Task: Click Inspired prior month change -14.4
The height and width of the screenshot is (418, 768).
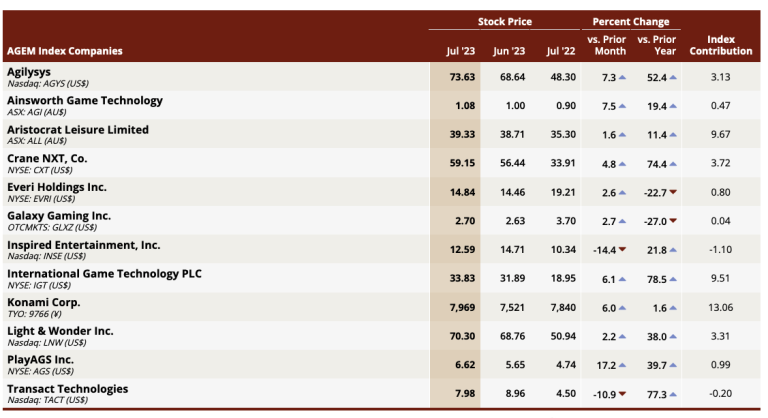Action: (x=604, y=250)
